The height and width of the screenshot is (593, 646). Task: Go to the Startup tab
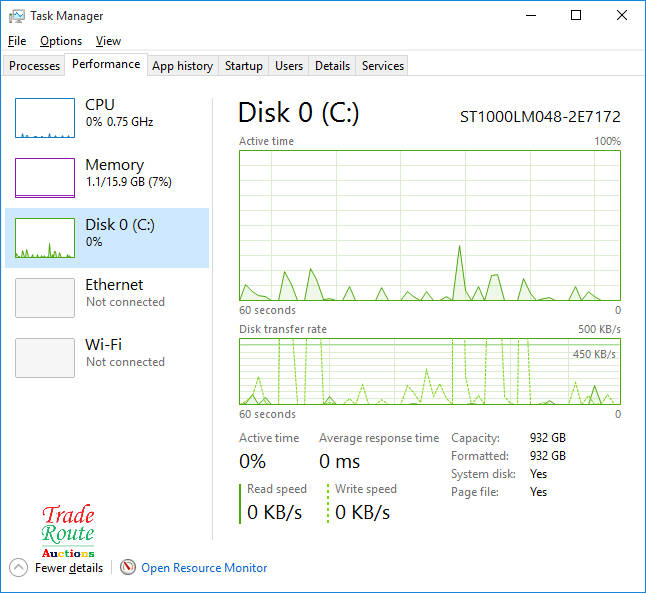[x=244, y=66]
